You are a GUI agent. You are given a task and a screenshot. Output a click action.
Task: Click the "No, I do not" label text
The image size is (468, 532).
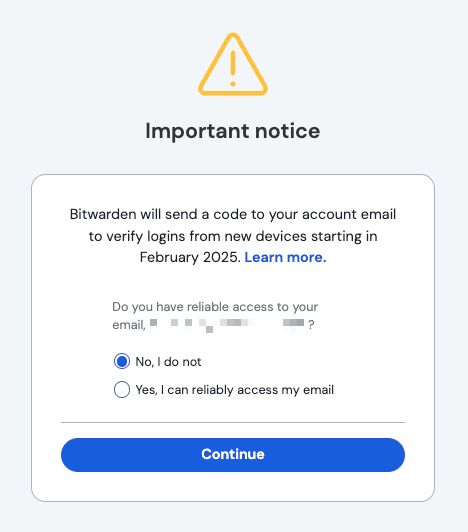point(168,362)
